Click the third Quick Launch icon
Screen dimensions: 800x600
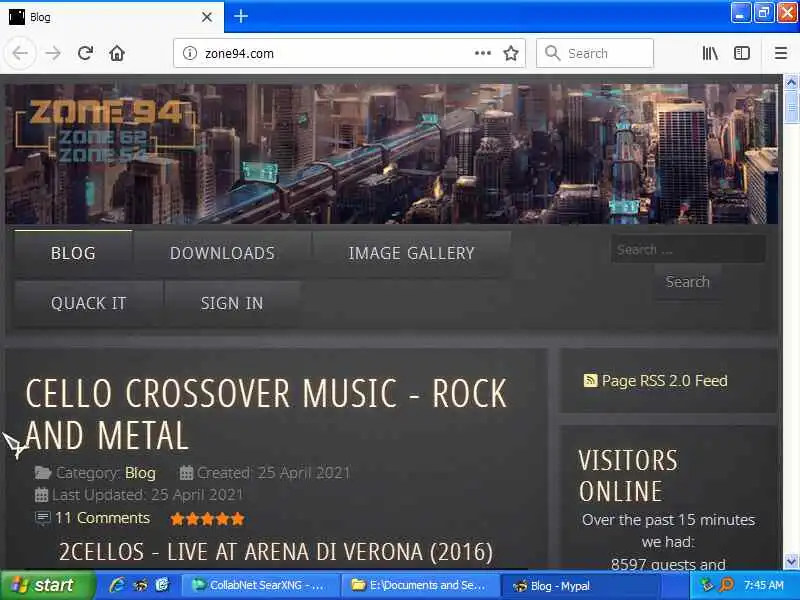(x=162, y=585)
